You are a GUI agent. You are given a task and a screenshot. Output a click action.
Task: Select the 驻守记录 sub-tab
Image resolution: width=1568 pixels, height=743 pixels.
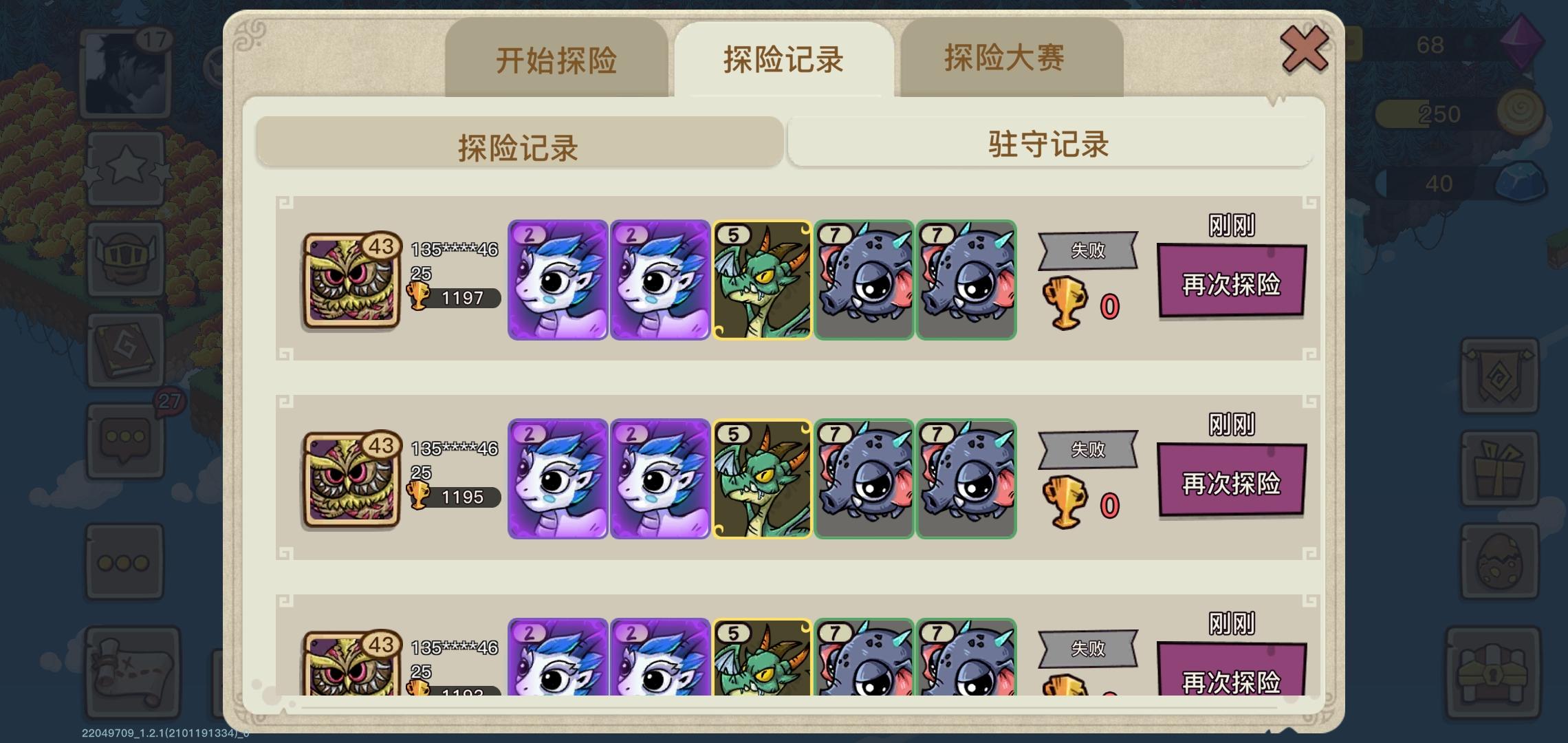pos(1049,143)
